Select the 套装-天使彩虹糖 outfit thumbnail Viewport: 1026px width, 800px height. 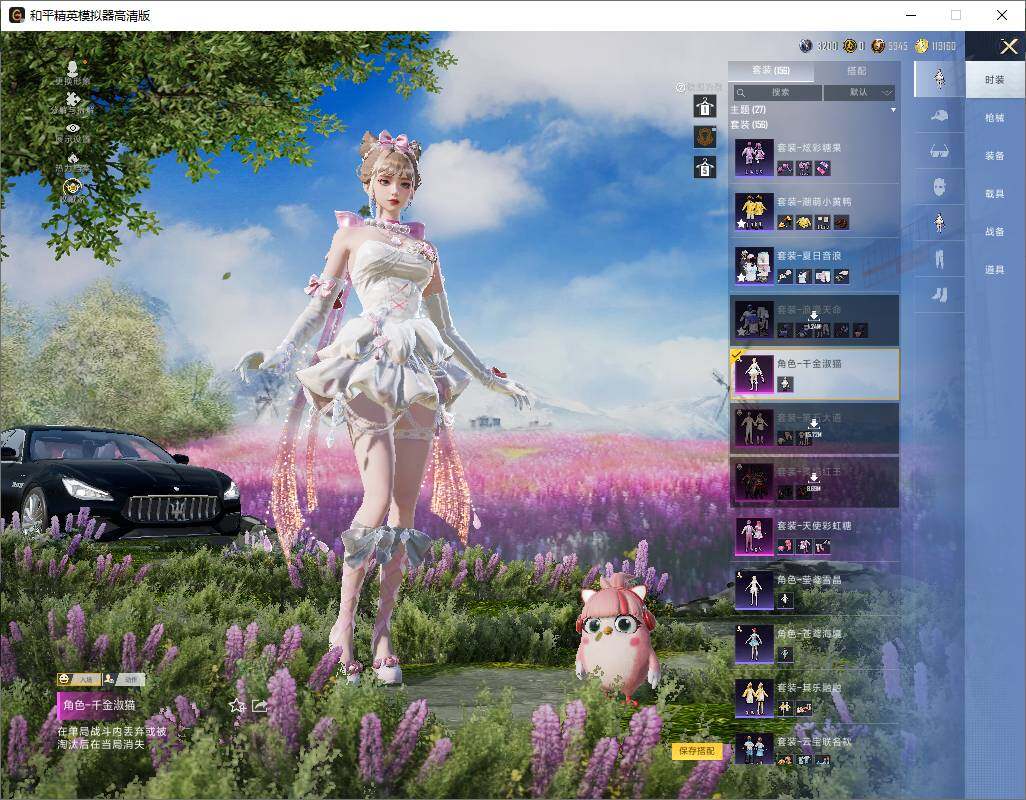[x=754, y=535]
